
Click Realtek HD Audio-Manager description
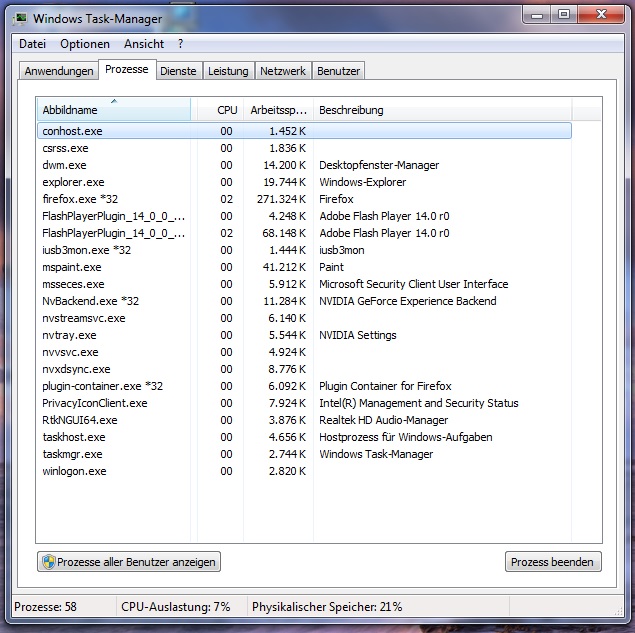point(384,420)
